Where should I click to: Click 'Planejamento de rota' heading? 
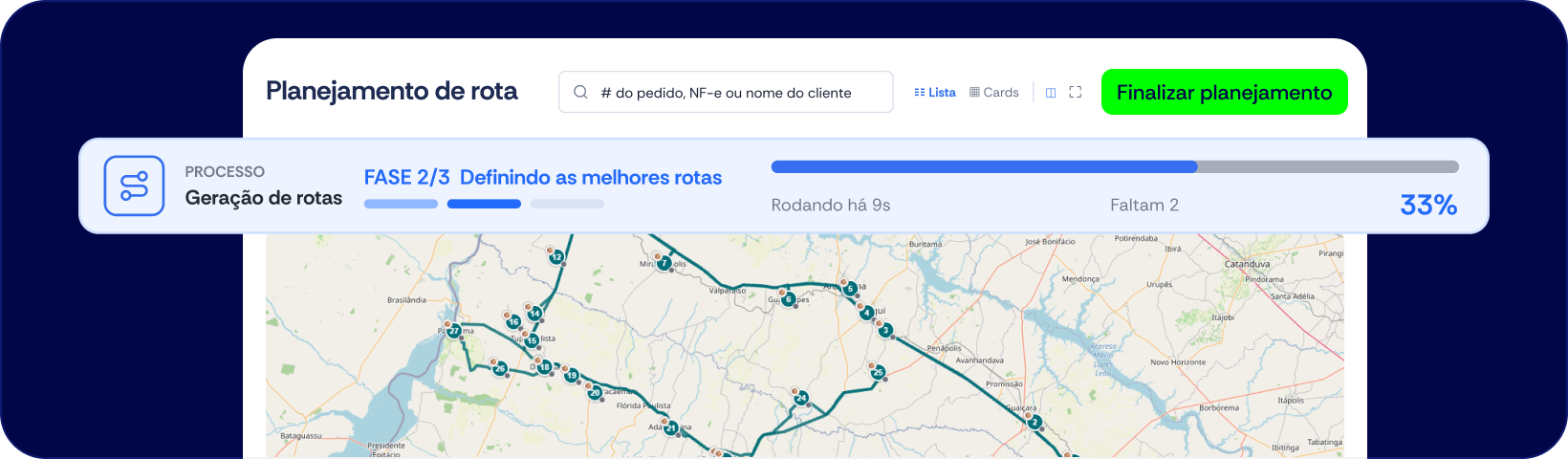point(392,91)
